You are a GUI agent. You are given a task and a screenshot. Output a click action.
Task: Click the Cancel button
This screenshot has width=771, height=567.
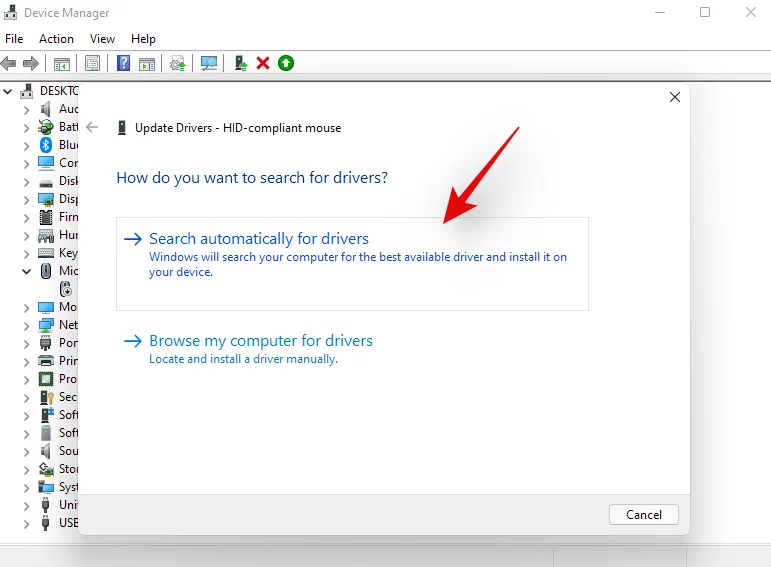644,514
